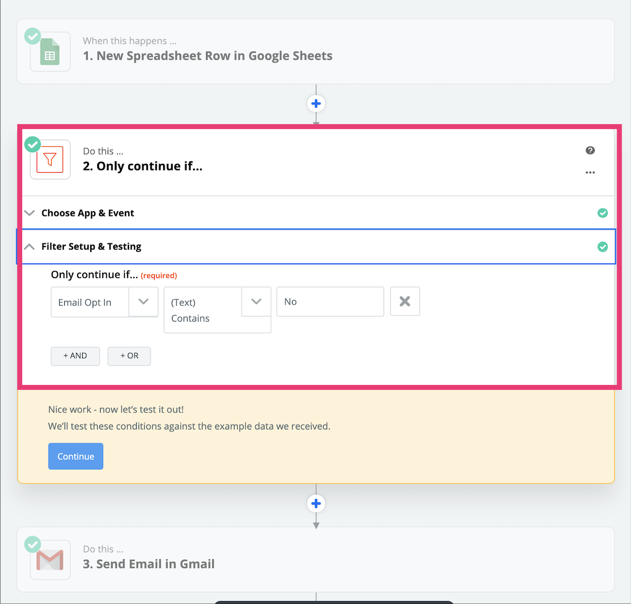Click the green checkmark on Filter Setup & Testing
The height and width of the screenshot is (604, 631).
pos(602,247)
